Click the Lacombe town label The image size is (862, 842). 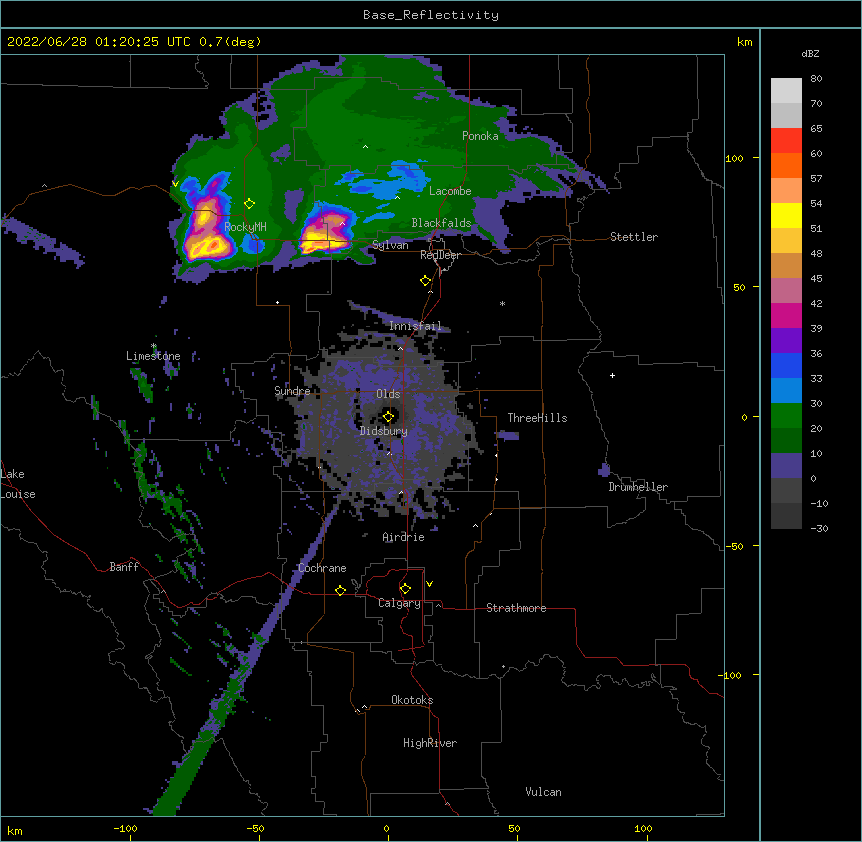click(450, 191)
